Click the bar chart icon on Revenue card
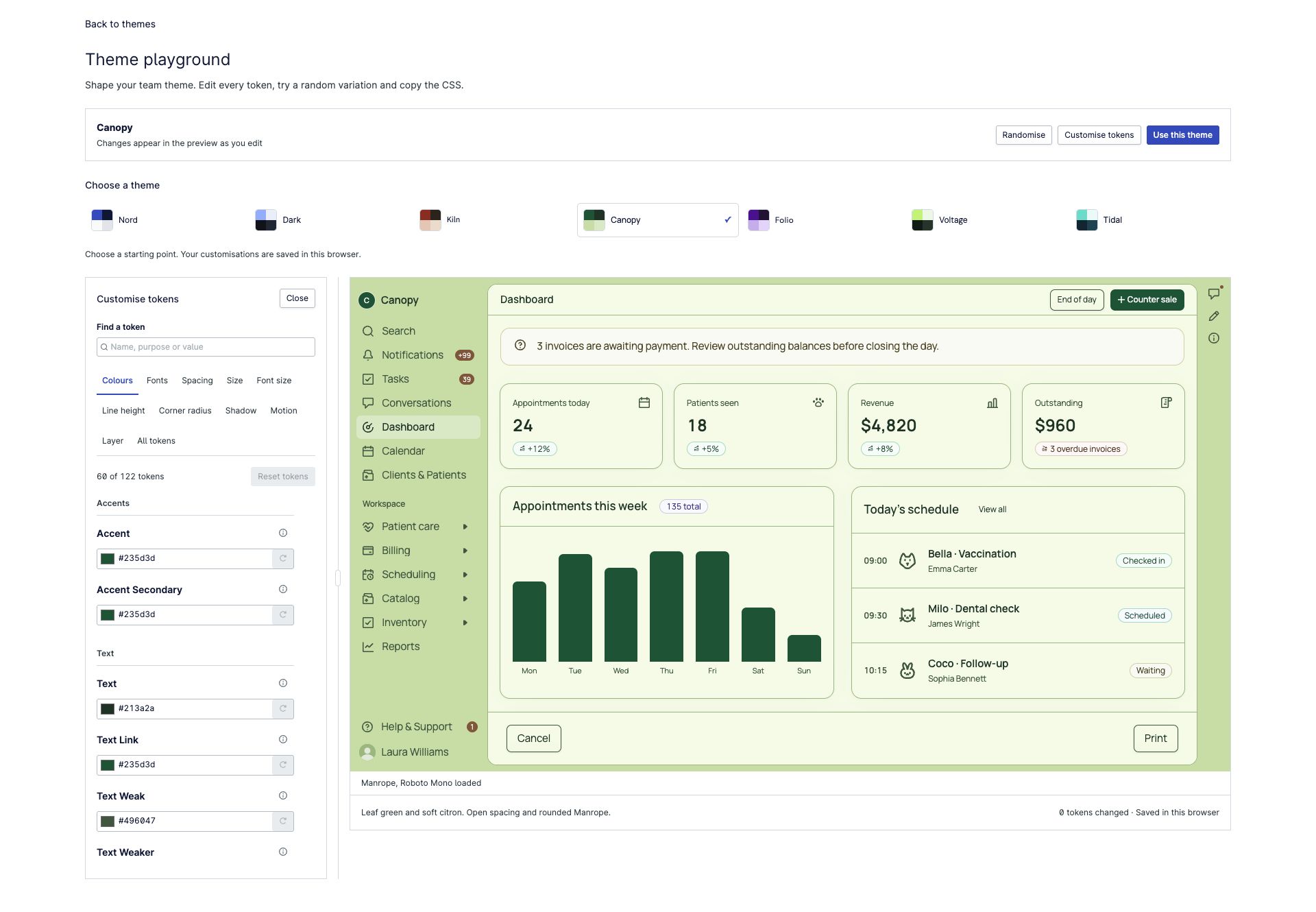The height and width of the screenshot is (912, 1316). [x=992, y=403]
